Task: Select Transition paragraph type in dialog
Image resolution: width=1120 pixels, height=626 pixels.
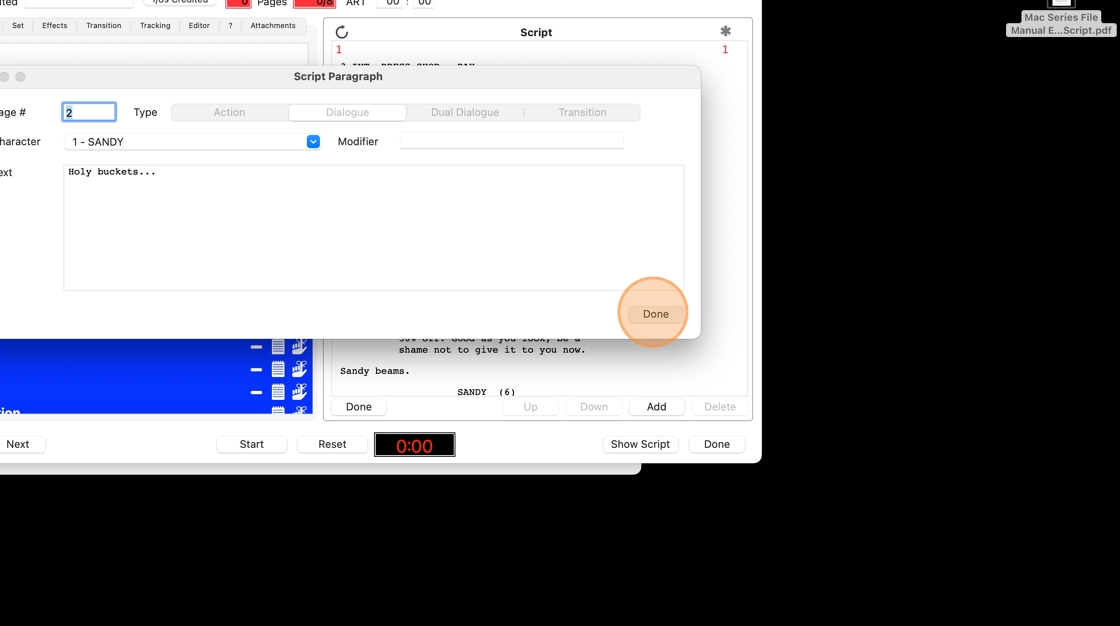Action: [582, 112]
